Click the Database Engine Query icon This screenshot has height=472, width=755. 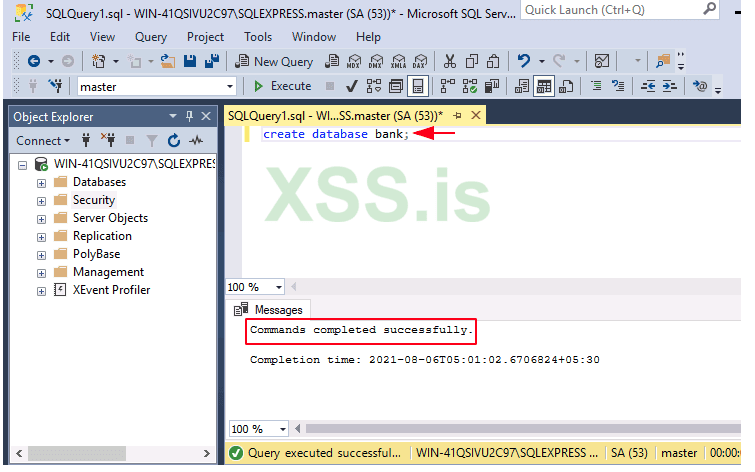332,61
